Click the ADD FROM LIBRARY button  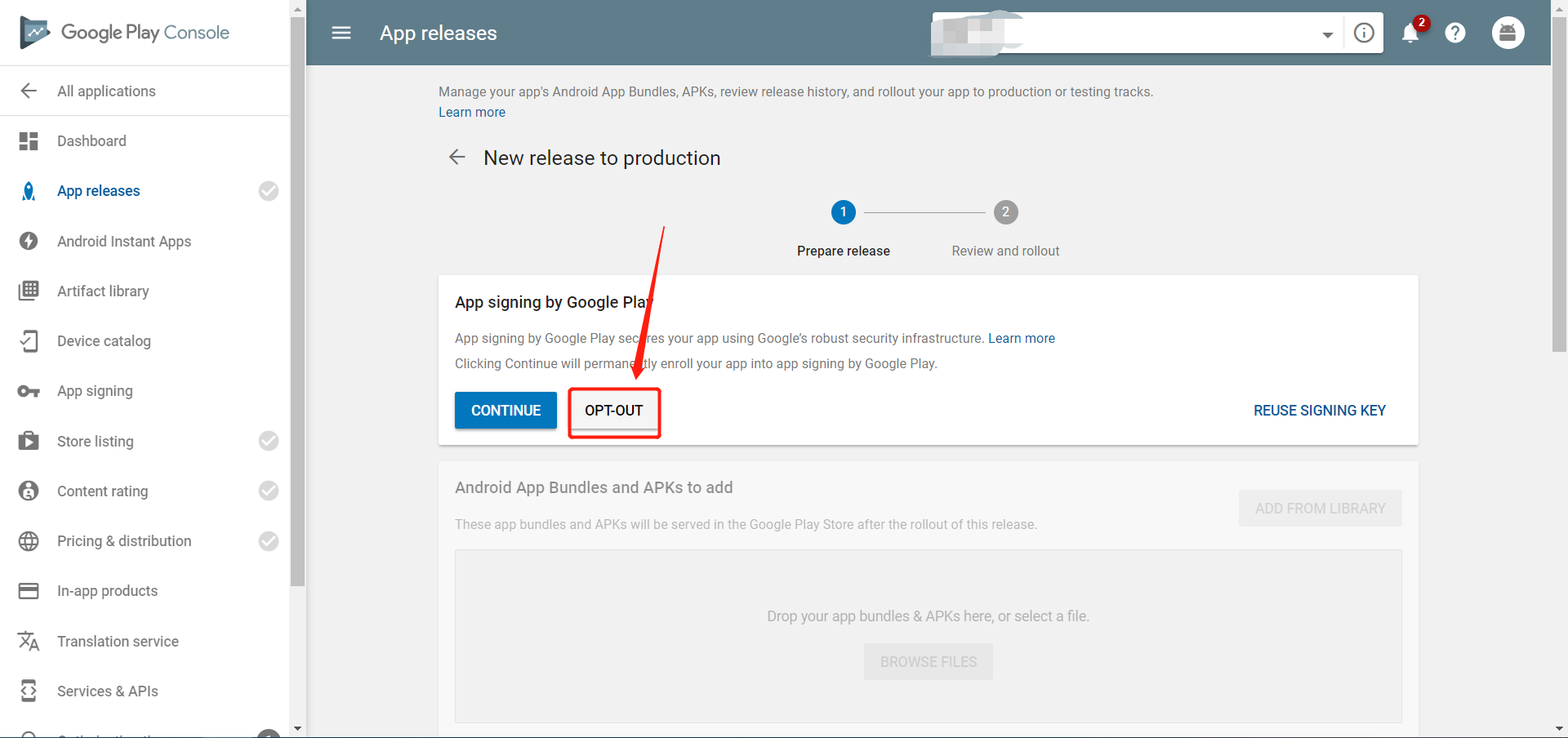pyautogui.click(x=1321, y=508)
